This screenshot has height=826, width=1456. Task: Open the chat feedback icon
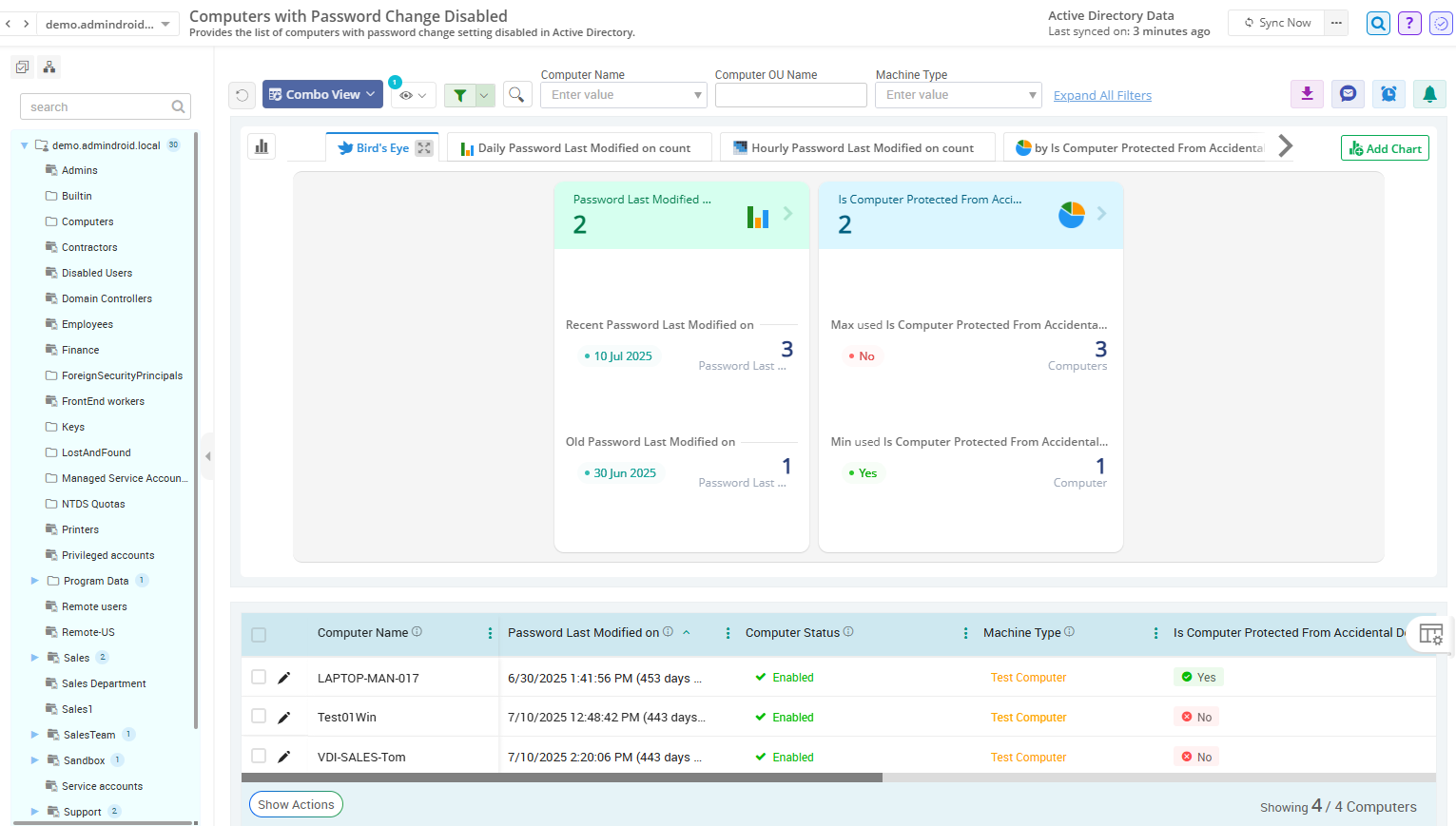(1348, 93)
